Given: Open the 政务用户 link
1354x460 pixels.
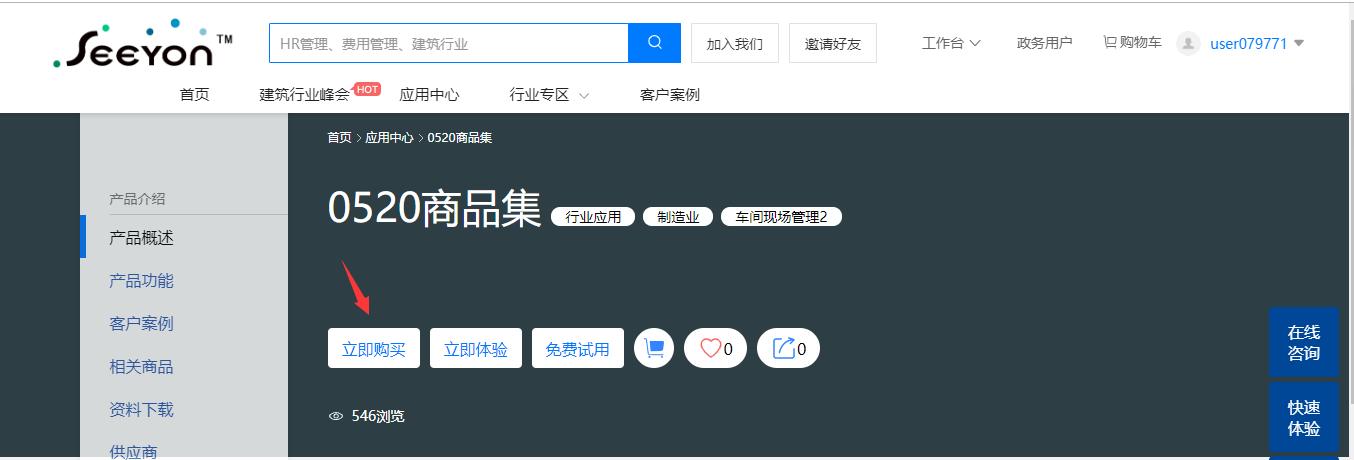Looking at the screenshot, I should pos(1044,43).
